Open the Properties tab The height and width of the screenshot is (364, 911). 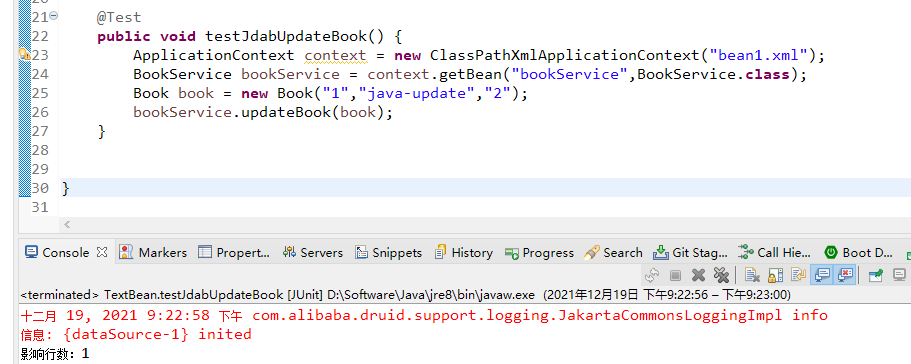(234, 253)
